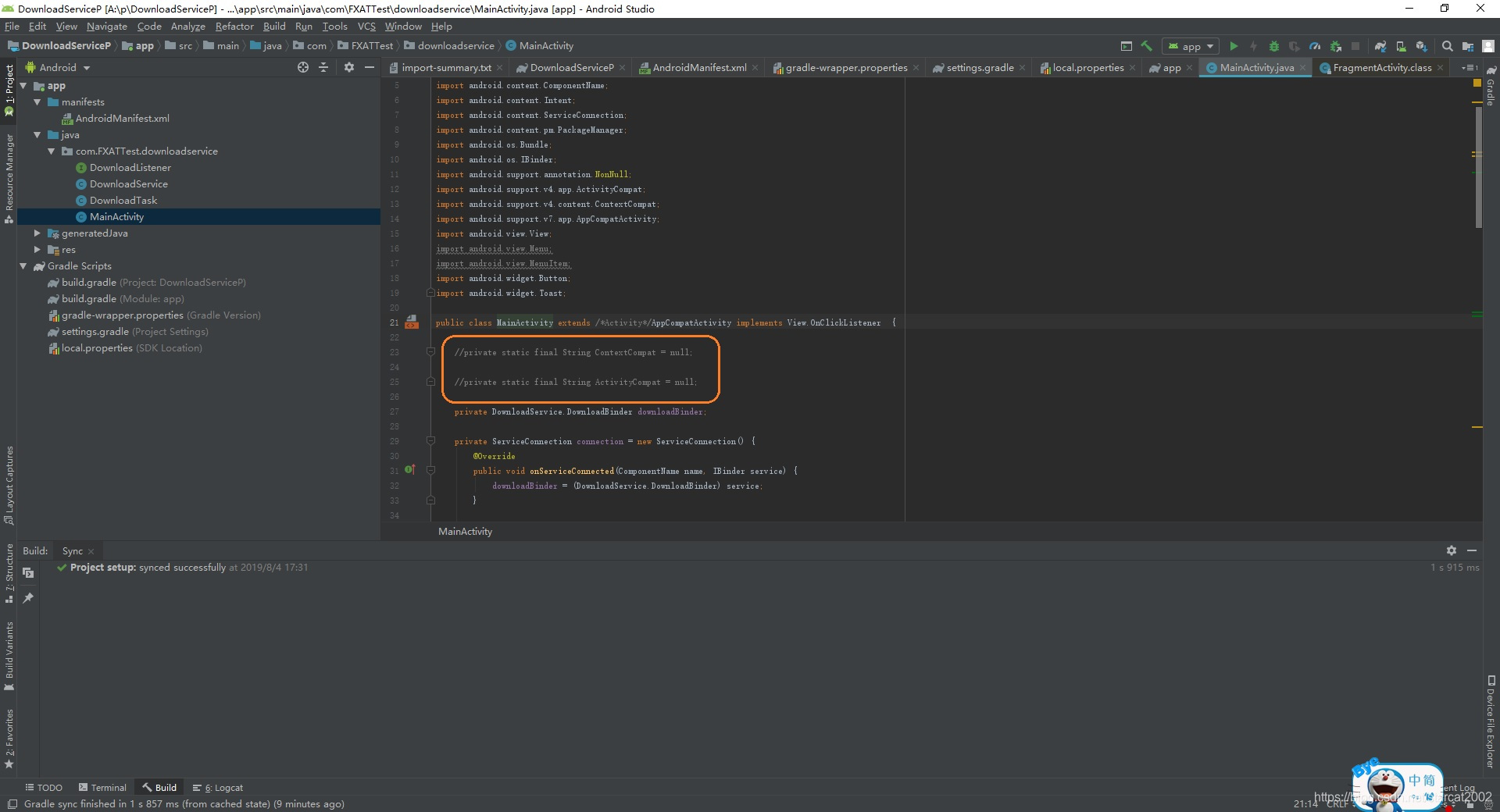
Task: Run the app with the green play button
Action: point(1234,46)
